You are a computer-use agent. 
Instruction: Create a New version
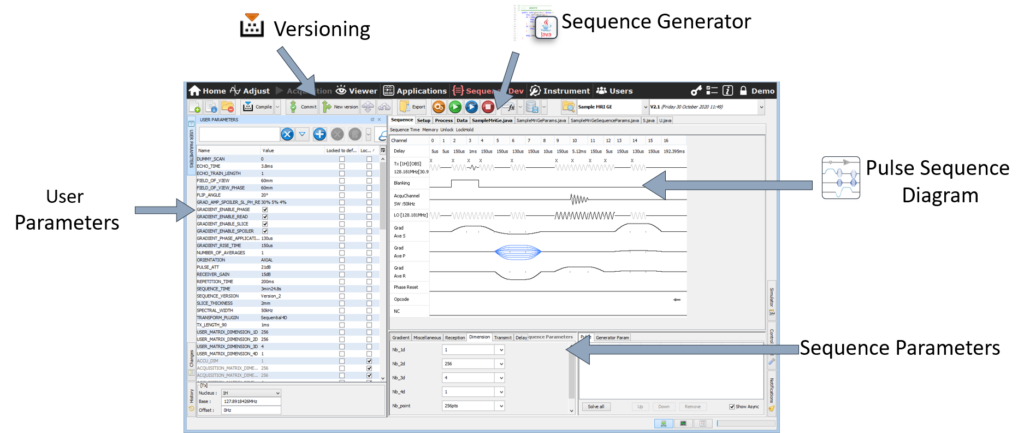pyautogui.click(x=340, y=106)
